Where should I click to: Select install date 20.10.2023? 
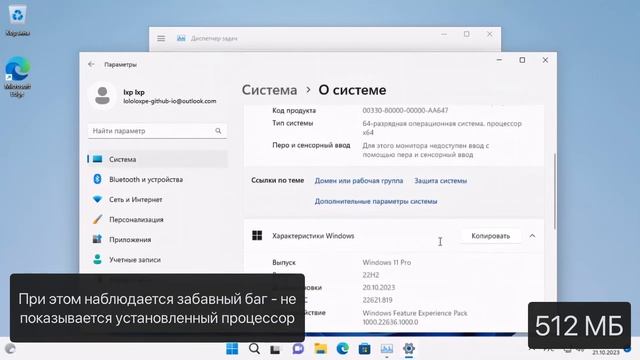coord(379,287)
